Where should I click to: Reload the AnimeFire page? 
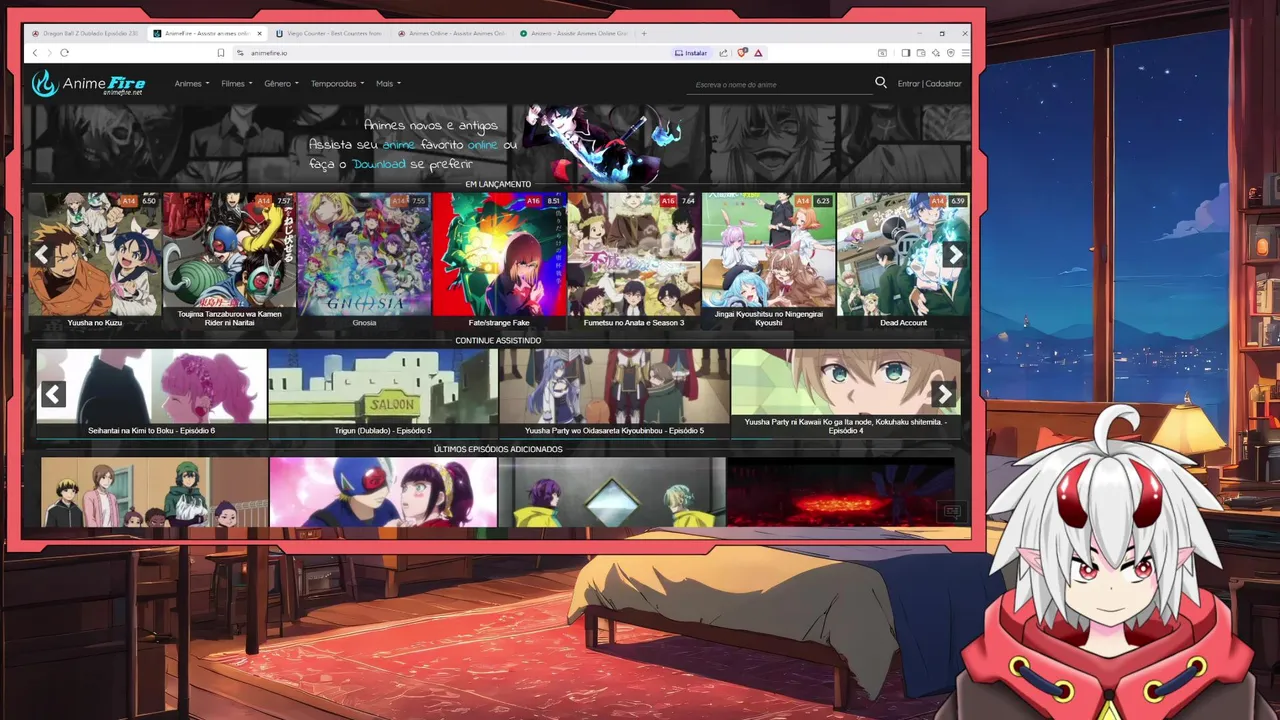[64, 52]
